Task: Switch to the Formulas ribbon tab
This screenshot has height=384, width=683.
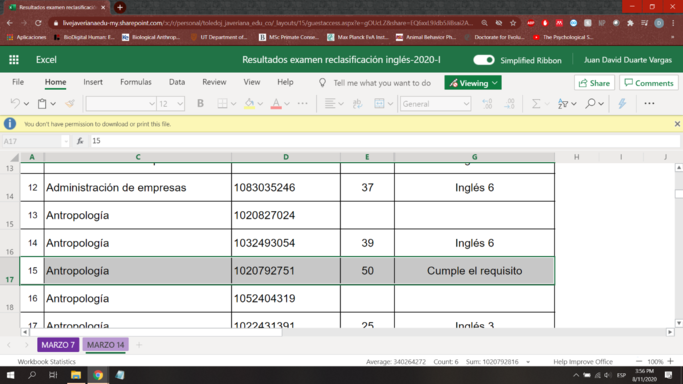Action: click(136, 82)
